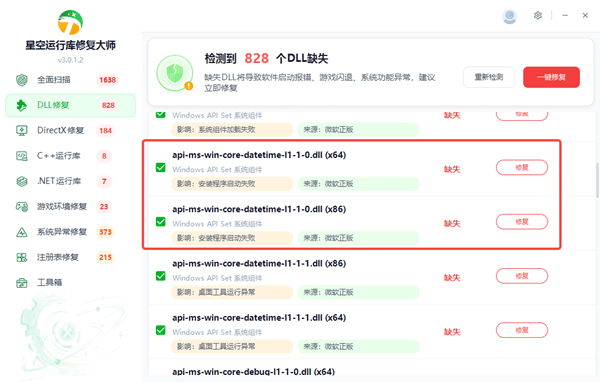Click the 全面扫描 shield icon
The width and height of the screenshot is (600, 382).
point(22,80)
